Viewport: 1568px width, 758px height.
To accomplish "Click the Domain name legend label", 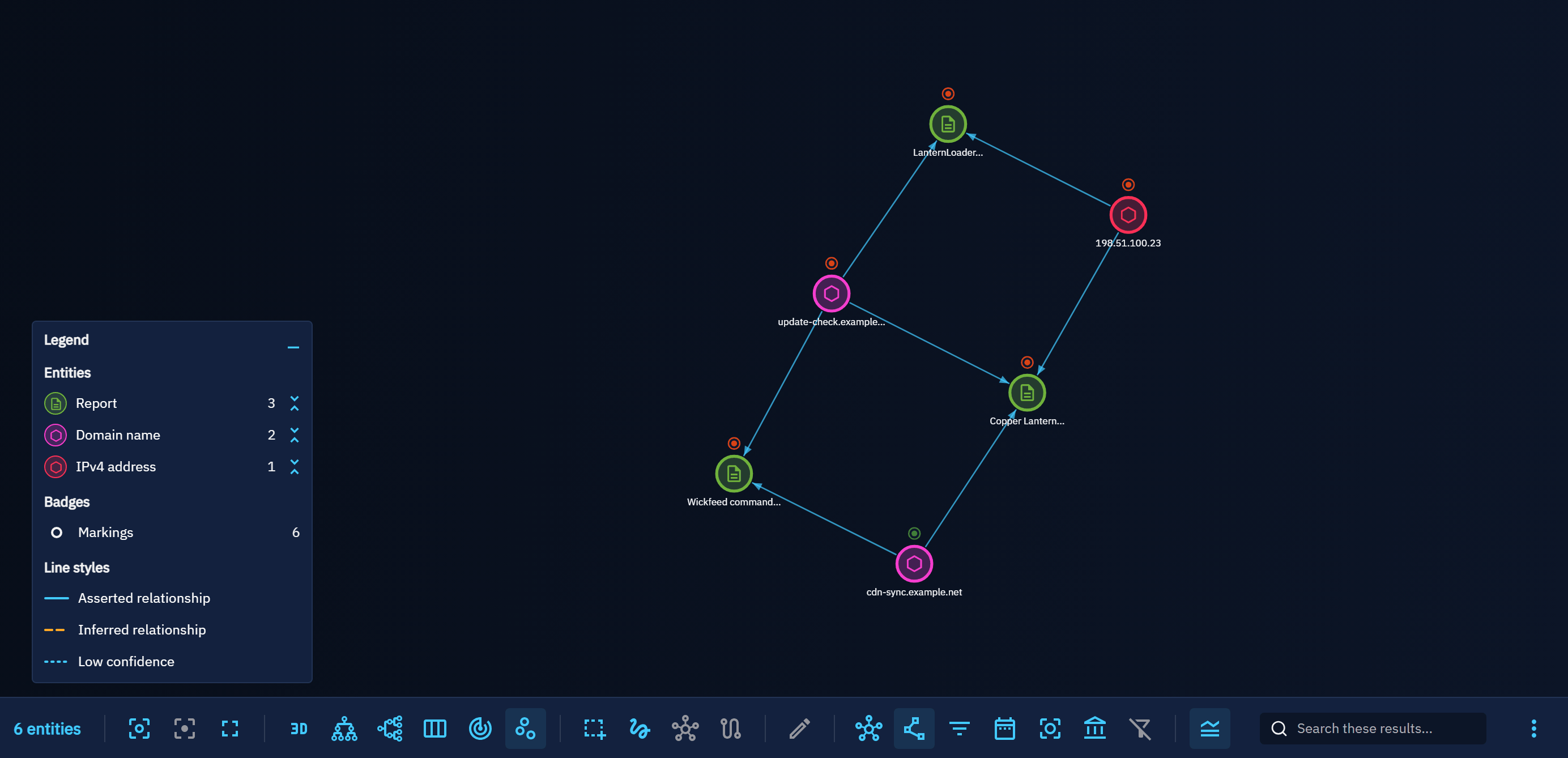I will [x=118, y=435].
